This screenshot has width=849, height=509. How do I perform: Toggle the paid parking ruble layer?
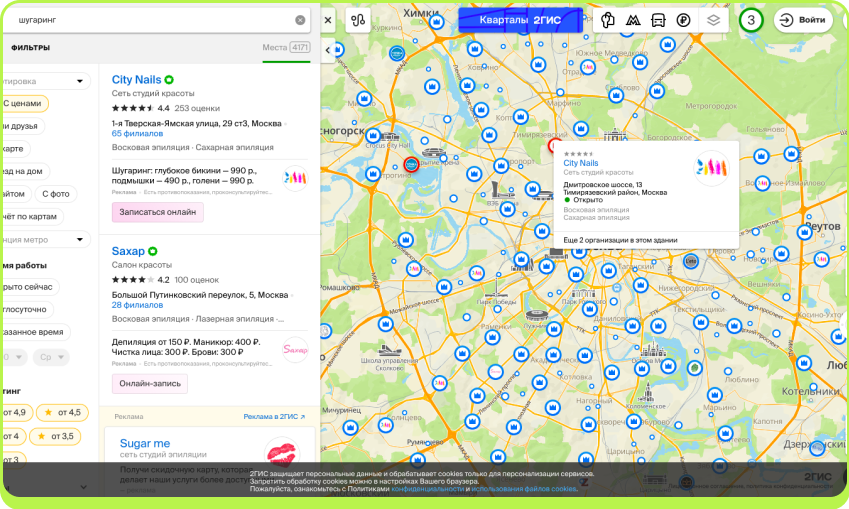pos(683,20)
